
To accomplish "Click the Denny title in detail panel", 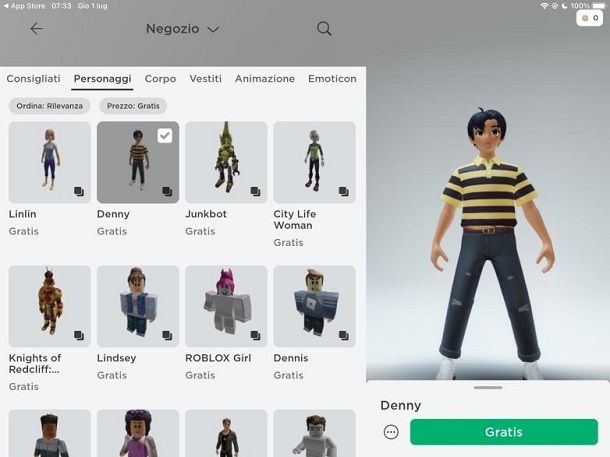I will [x=401, y=406].
